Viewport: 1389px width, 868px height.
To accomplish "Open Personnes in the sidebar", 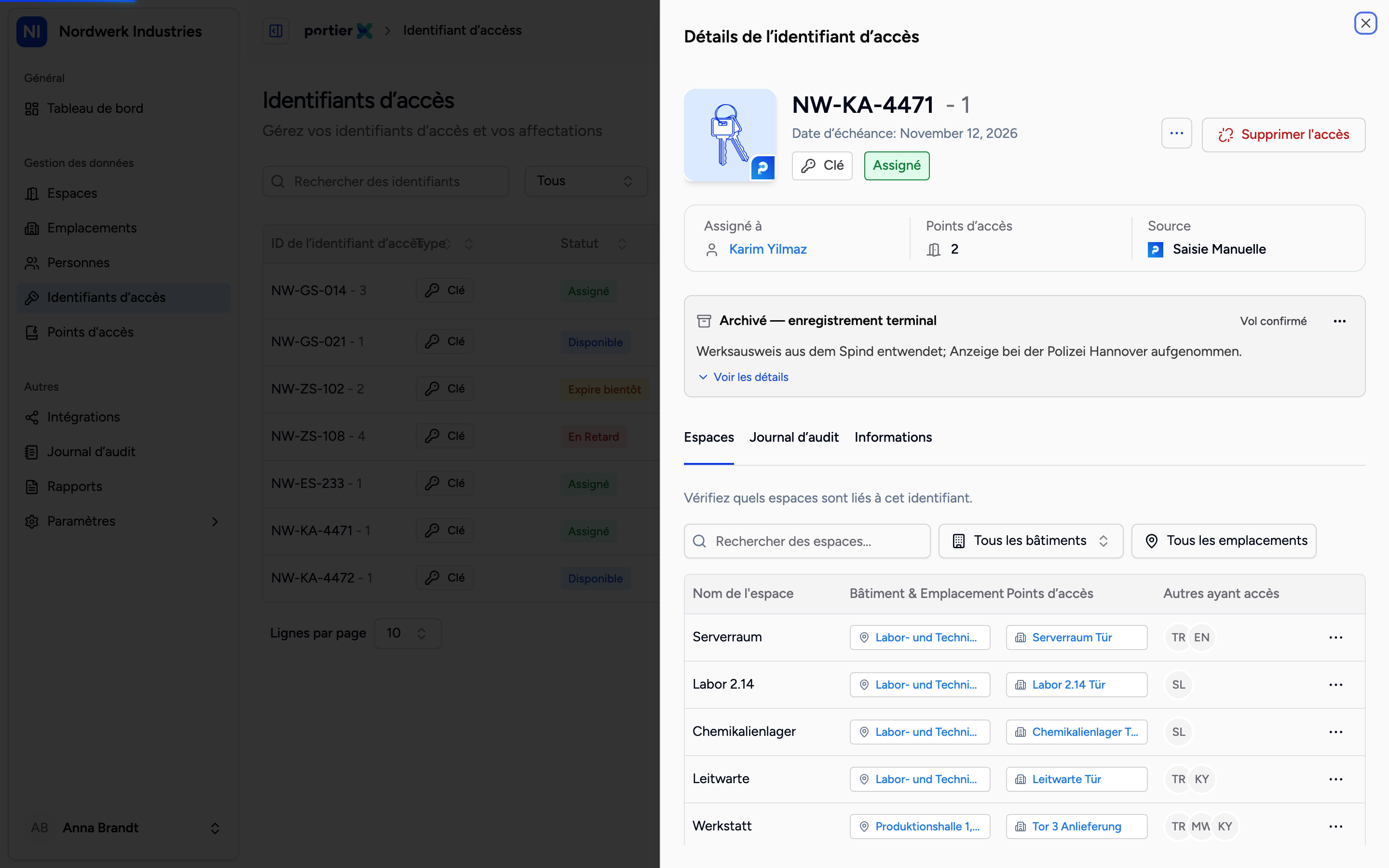I will pos(123,263).
